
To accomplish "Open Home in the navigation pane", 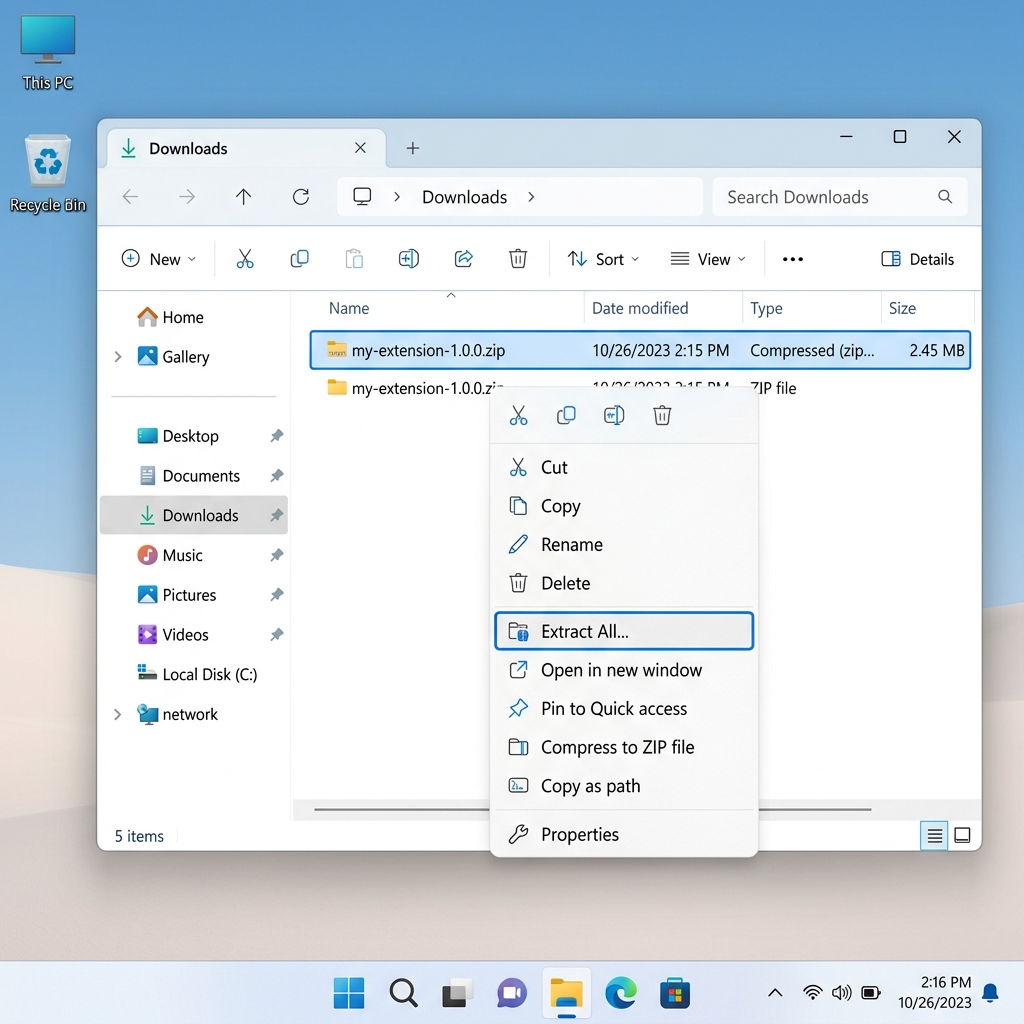I will point(170,317).
